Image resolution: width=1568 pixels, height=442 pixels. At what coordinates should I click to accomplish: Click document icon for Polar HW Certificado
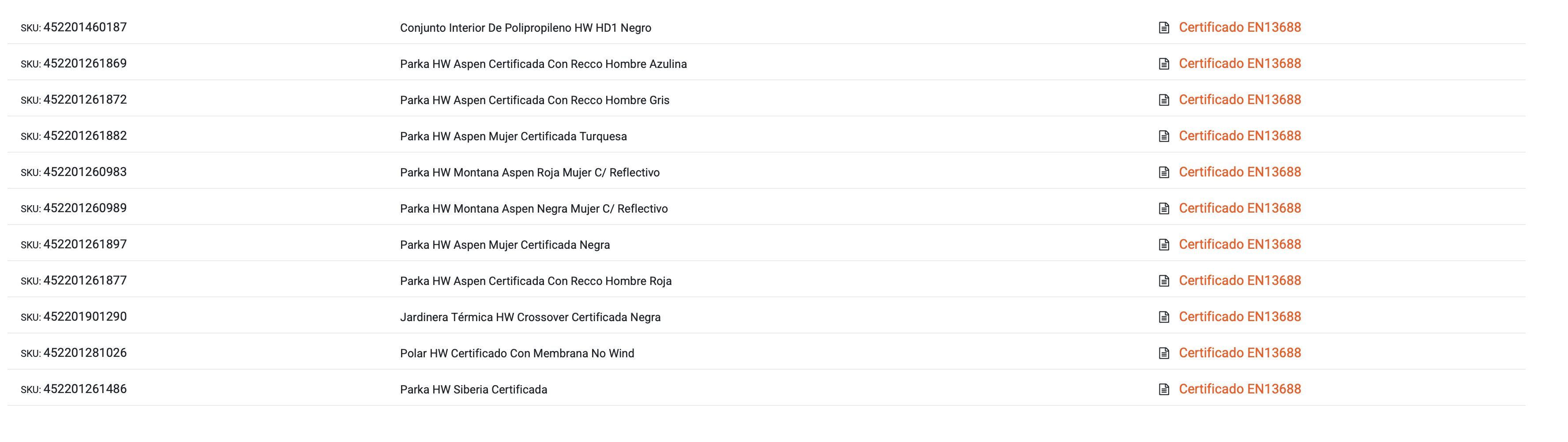coord(1164,353)
